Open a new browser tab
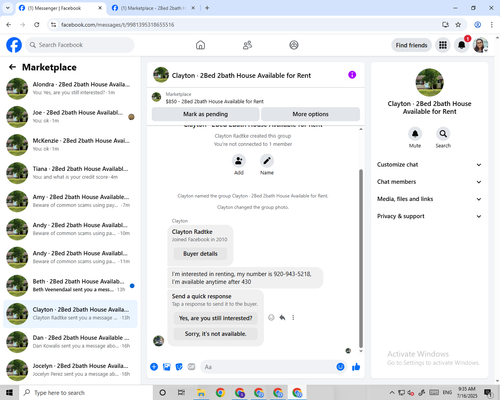Viewport: 500px width, 400px height. [207, 8]
